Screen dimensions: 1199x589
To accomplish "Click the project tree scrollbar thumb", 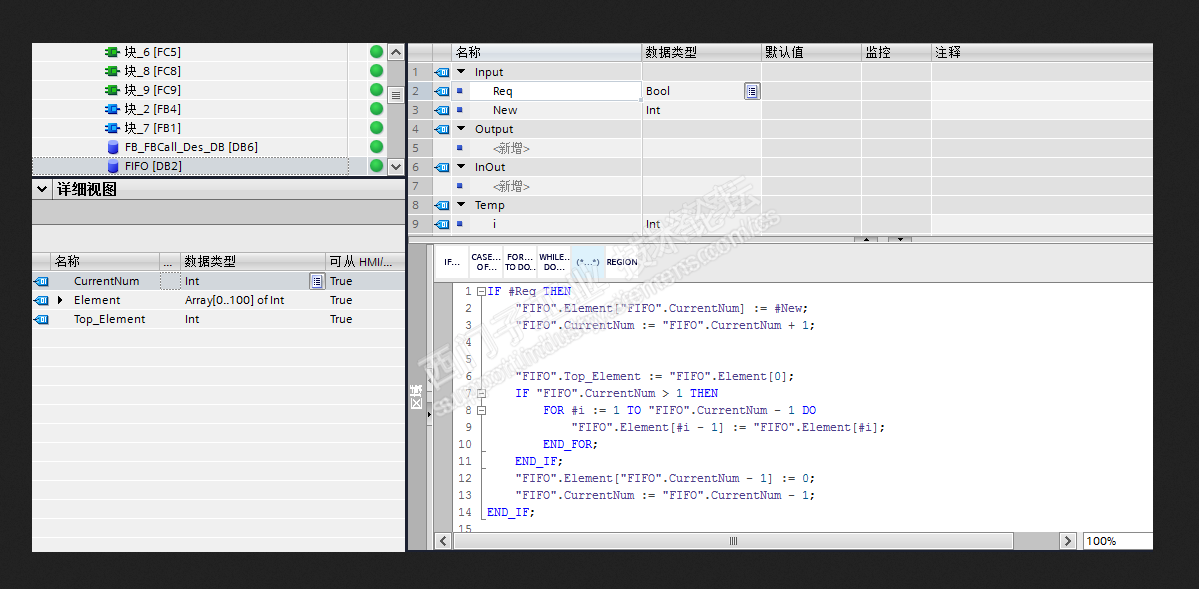I will 395,96.
